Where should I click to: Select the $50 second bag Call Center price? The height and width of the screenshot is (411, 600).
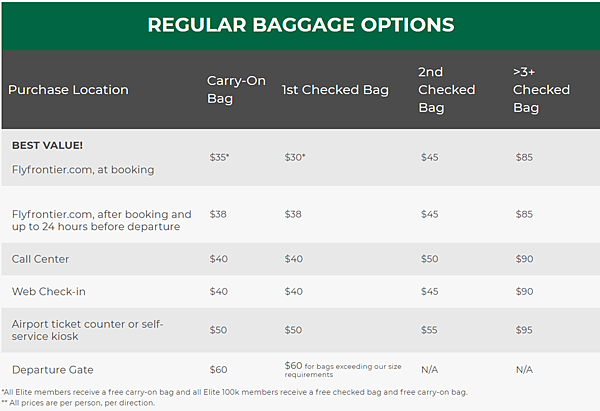(430, 259)
